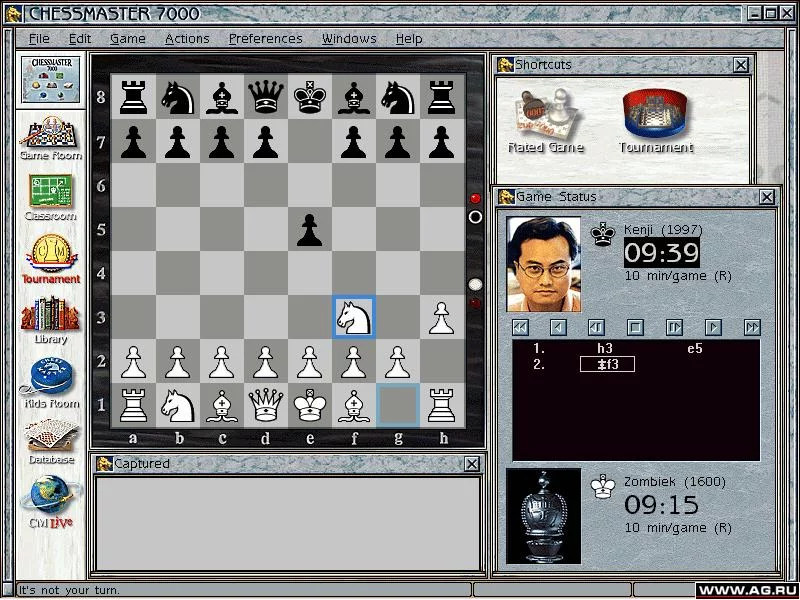Screen dimensions: 800x600
Task: Open the Kids Room icon
Action: tap(51, 383)
